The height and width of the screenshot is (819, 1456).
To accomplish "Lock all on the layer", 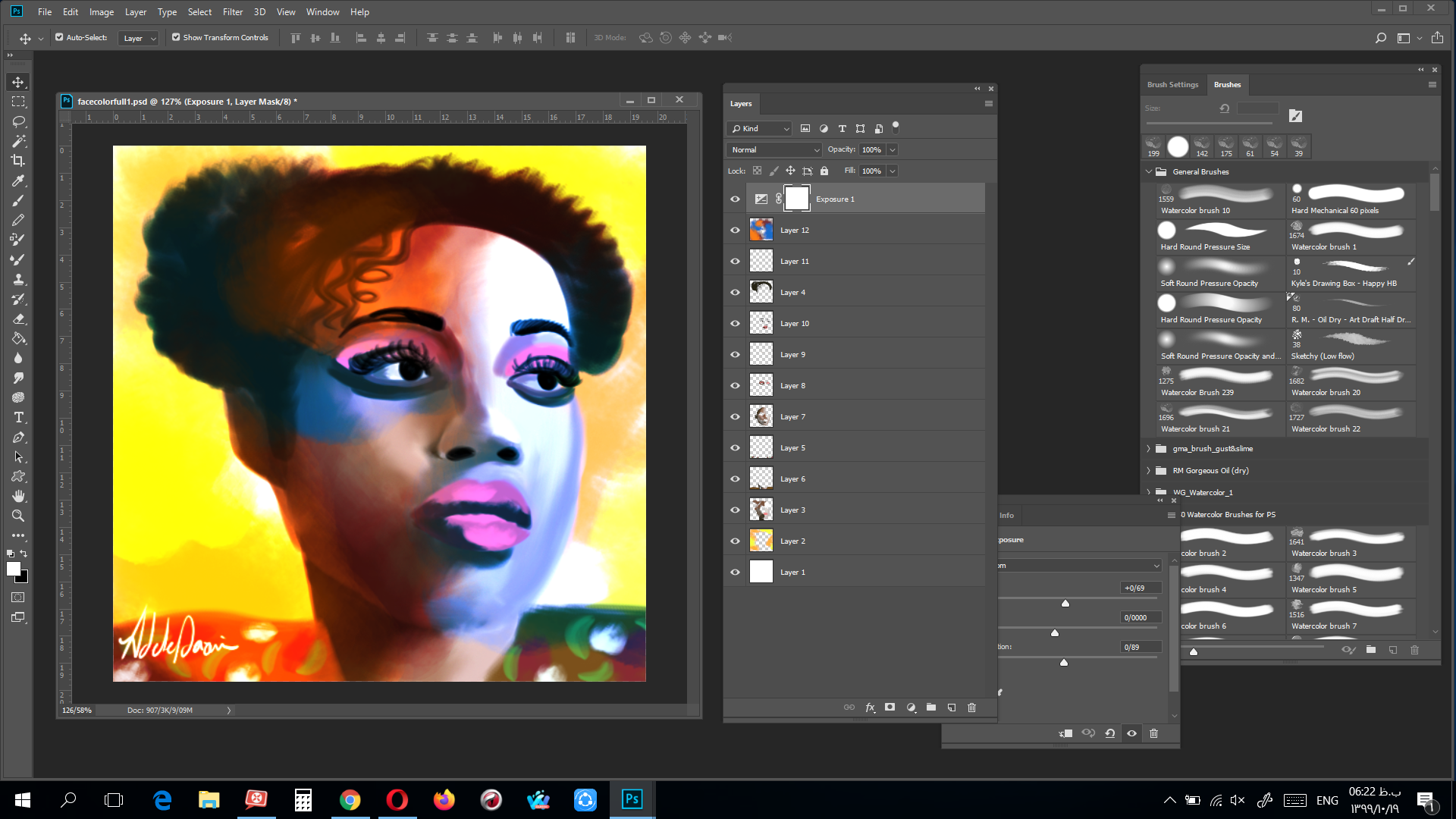I will coord(824,171).
